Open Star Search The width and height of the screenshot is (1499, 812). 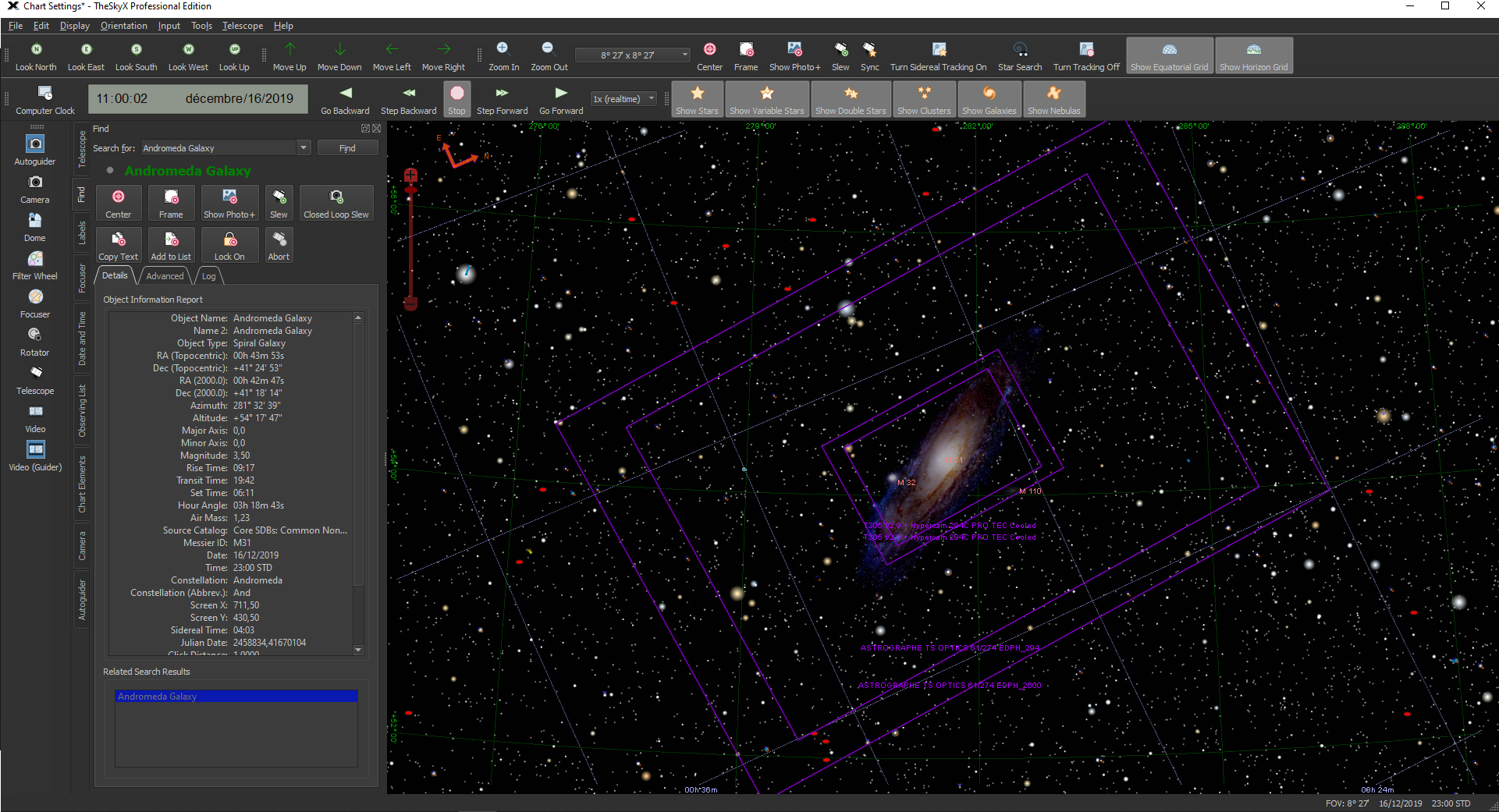point(1020,56)
